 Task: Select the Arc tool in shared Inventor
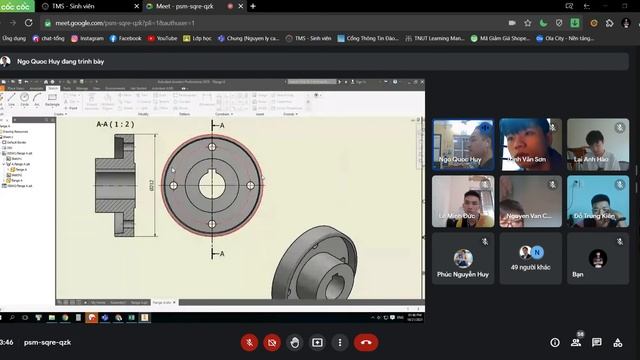coord(38,100)
